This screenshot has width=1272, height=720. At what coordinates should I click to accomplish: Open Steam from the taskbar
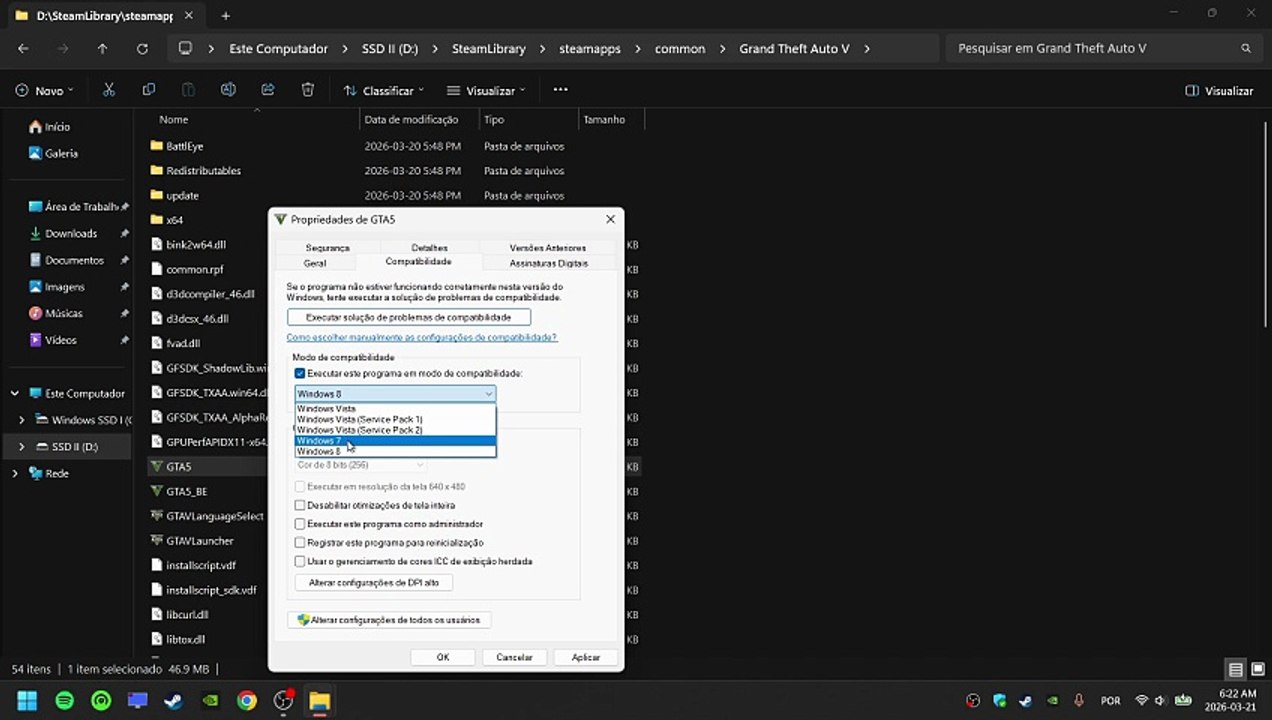click(x=174, y=701)
